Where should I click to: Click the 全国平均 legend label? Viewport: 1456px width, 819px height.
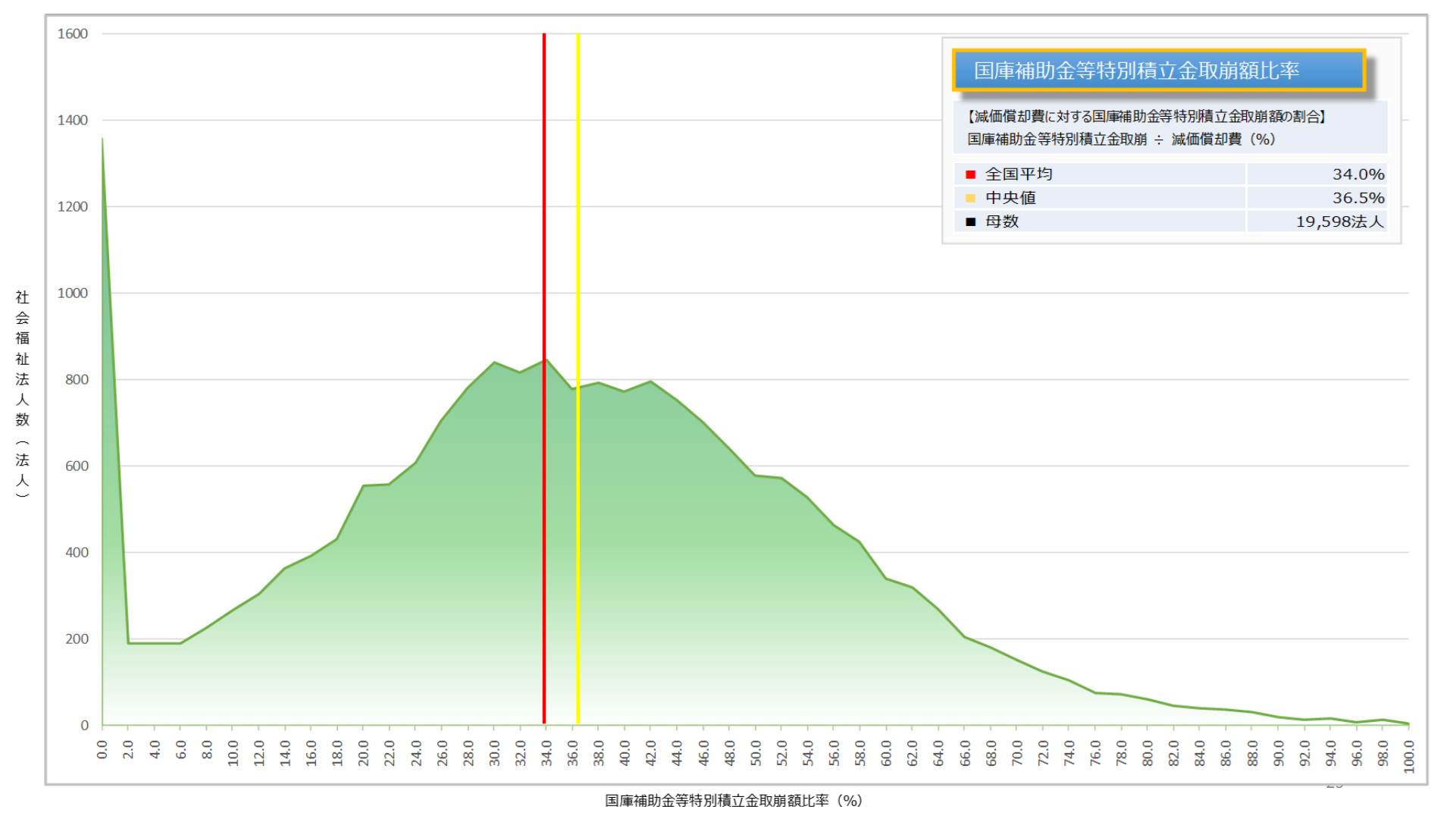click(x=1018, y=174)
